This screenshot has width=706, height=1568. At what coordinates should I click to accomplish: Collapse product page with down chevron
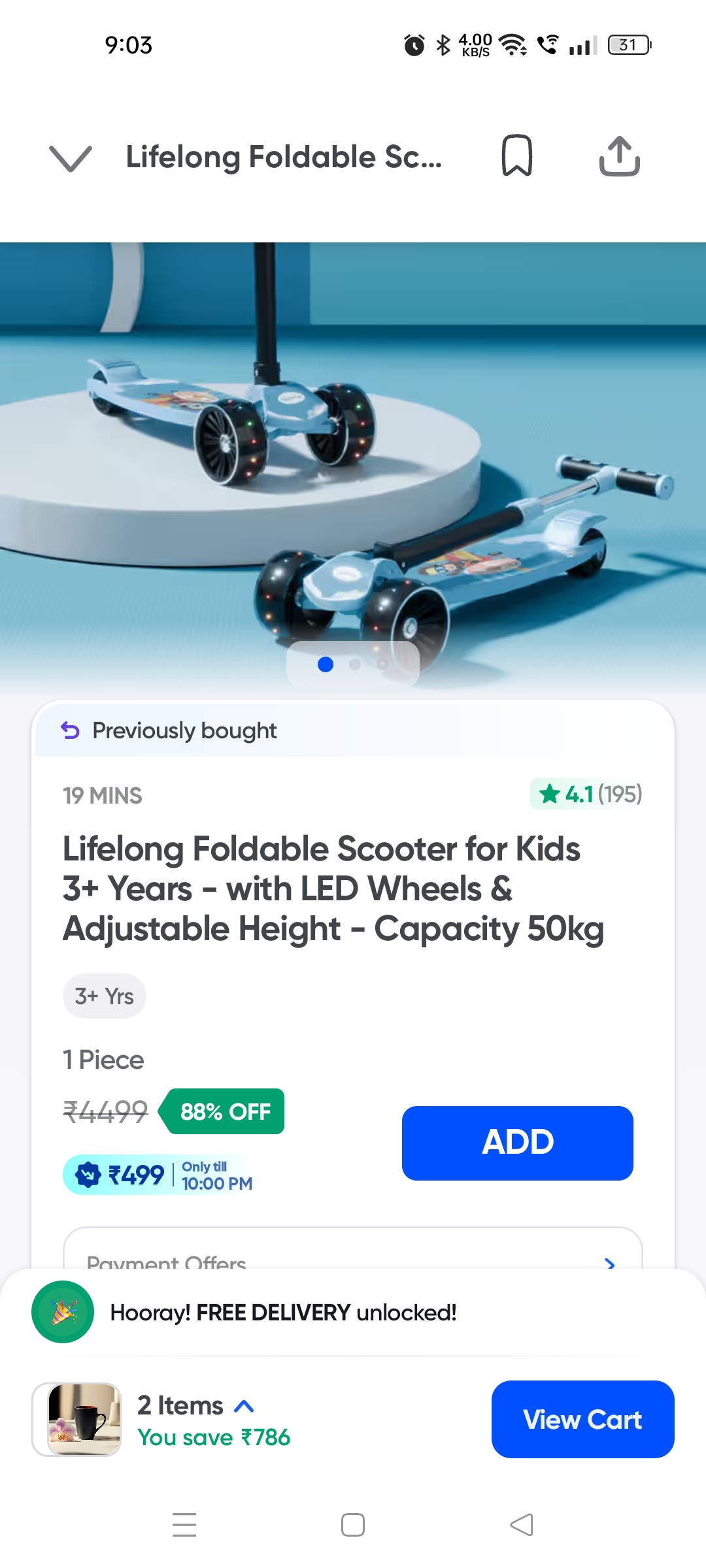tap(71, 158)
